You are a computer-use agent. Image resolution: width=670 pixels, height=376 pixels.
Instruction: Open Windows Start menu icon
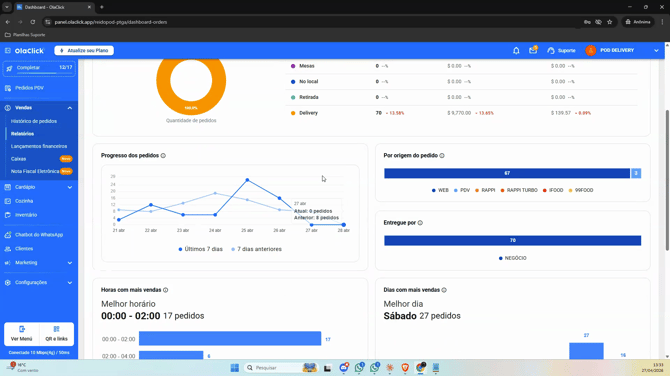point(235,368)
